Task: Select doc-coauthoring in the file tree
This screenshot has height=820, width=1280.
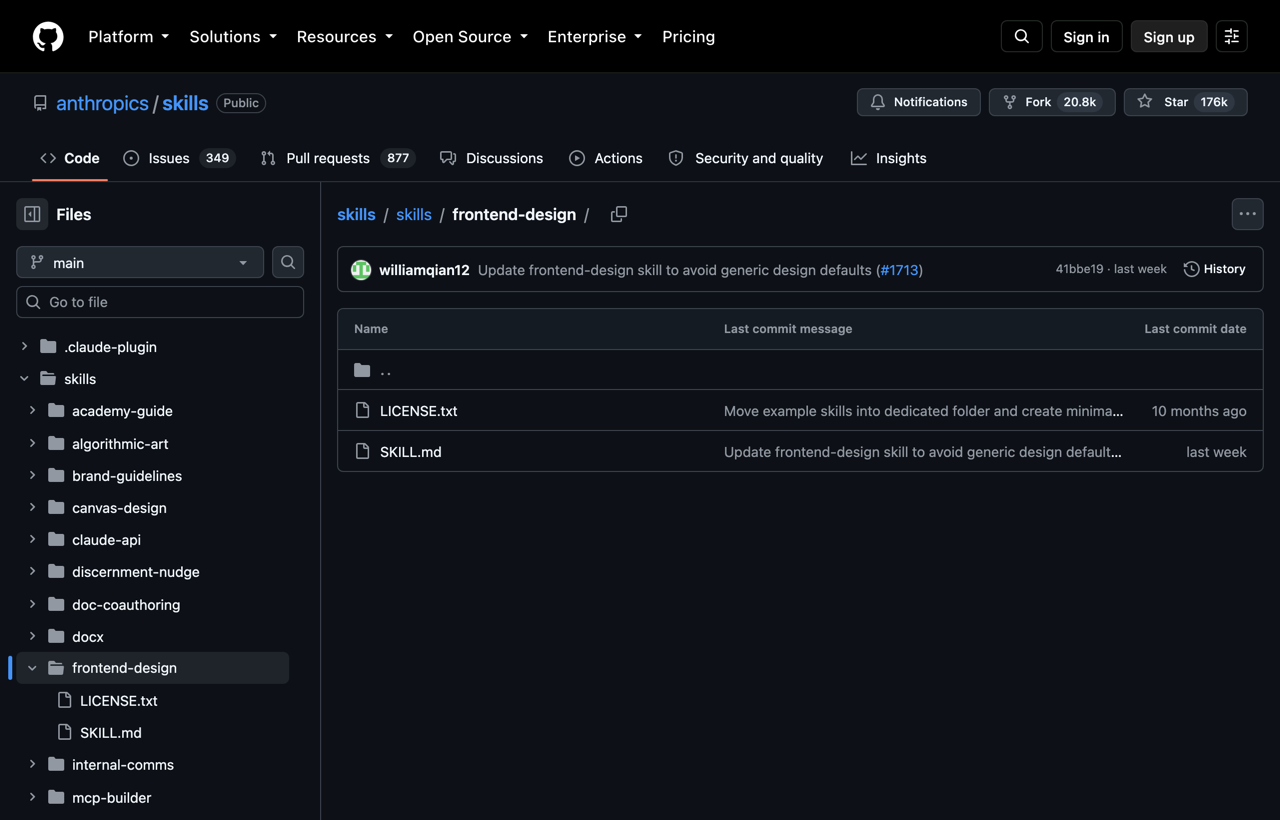Action: pos(126,605)
